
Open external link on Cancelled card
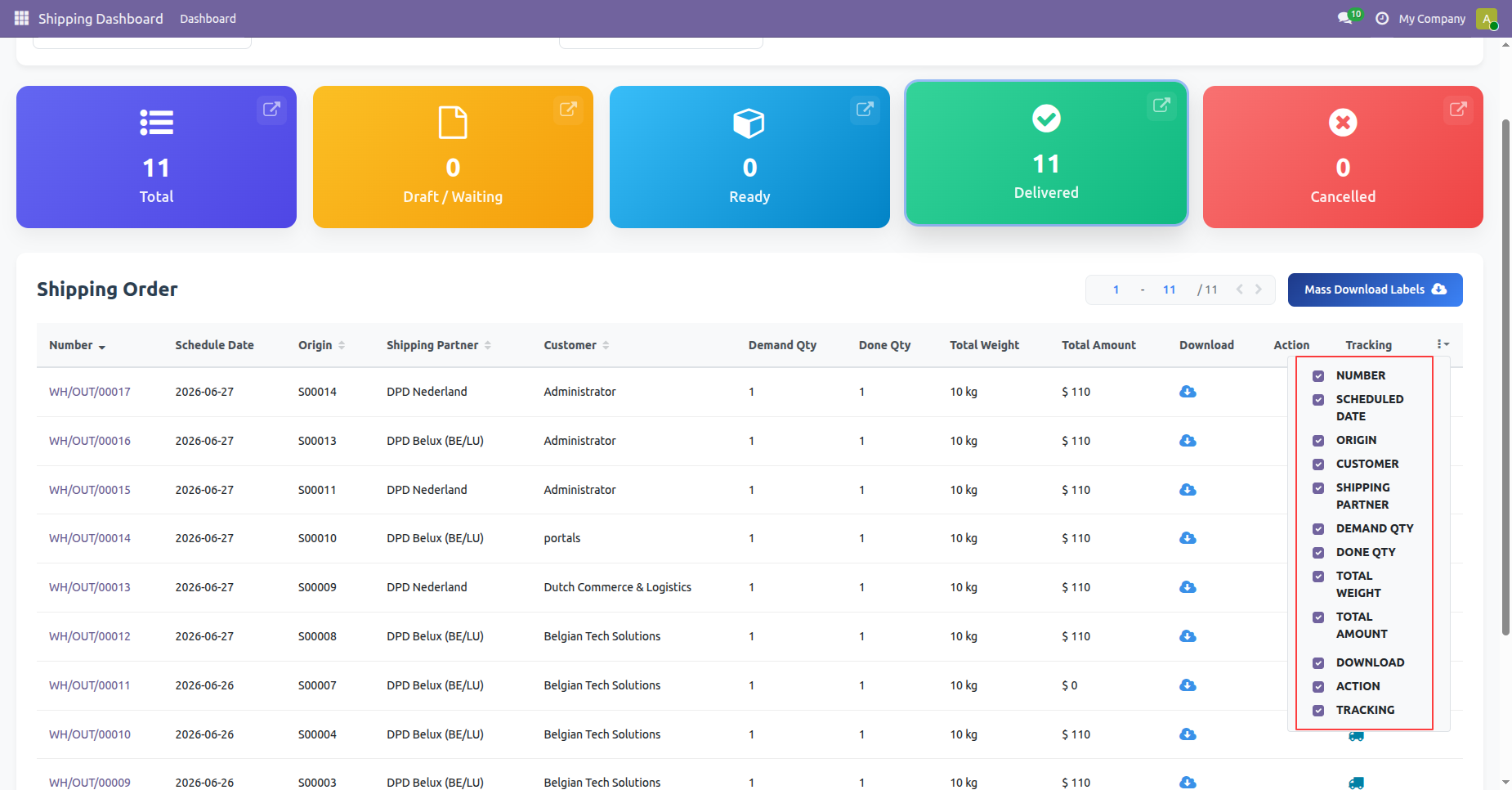(x=1458, y=109)
